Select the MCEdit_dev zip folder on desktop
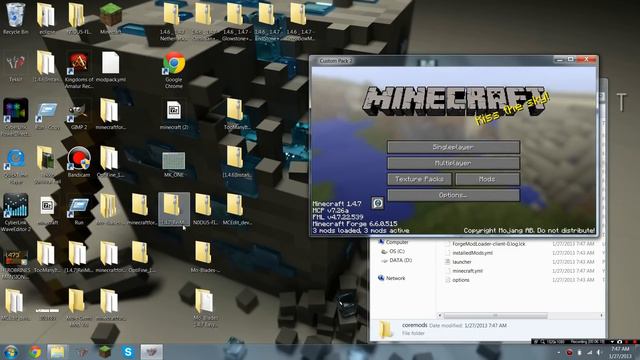This screenshot has height=360, width=640. tap(237, 209)
